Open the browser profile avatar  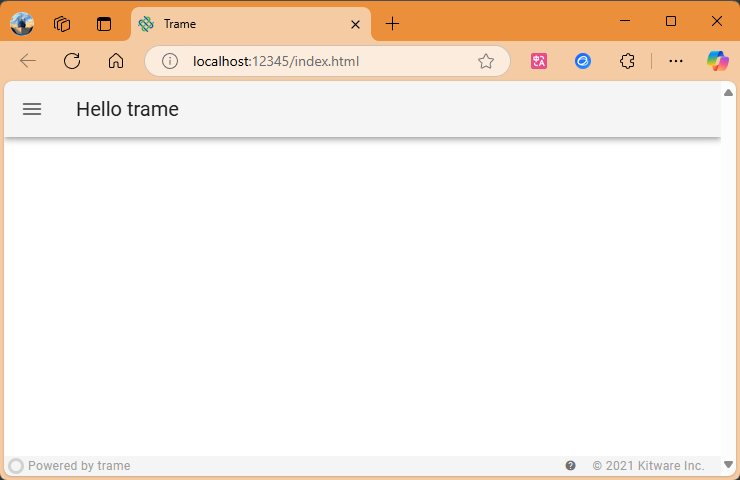click(x=22, y=23)
